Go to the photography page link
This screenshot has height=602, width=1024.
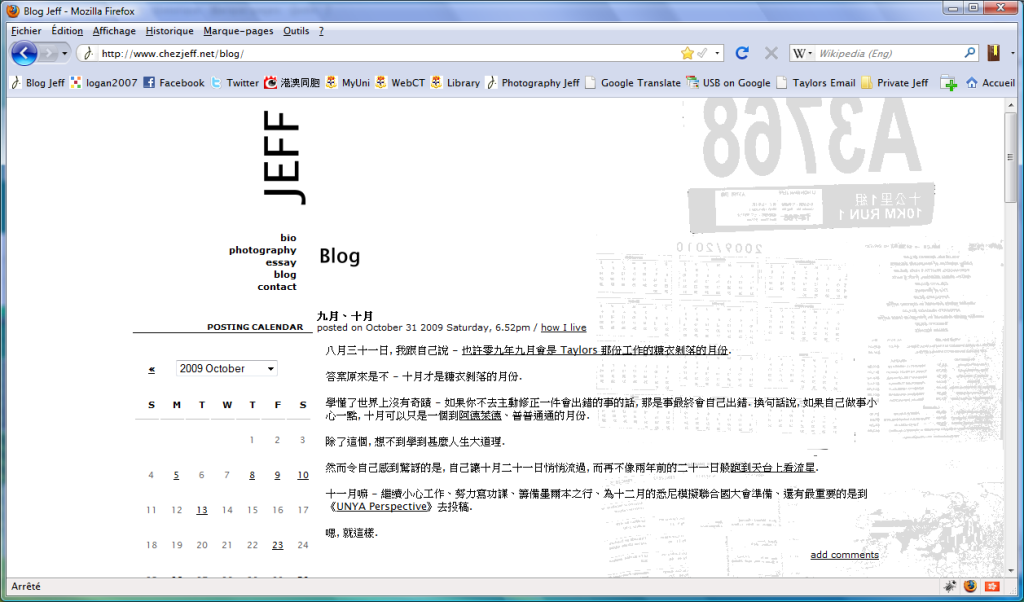[262, 250]
